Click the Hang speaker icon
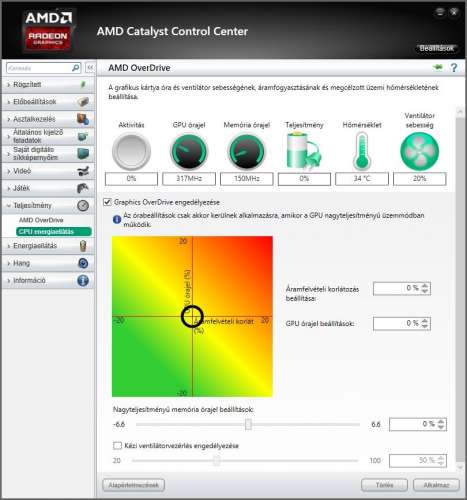 [x=83, y=263]
